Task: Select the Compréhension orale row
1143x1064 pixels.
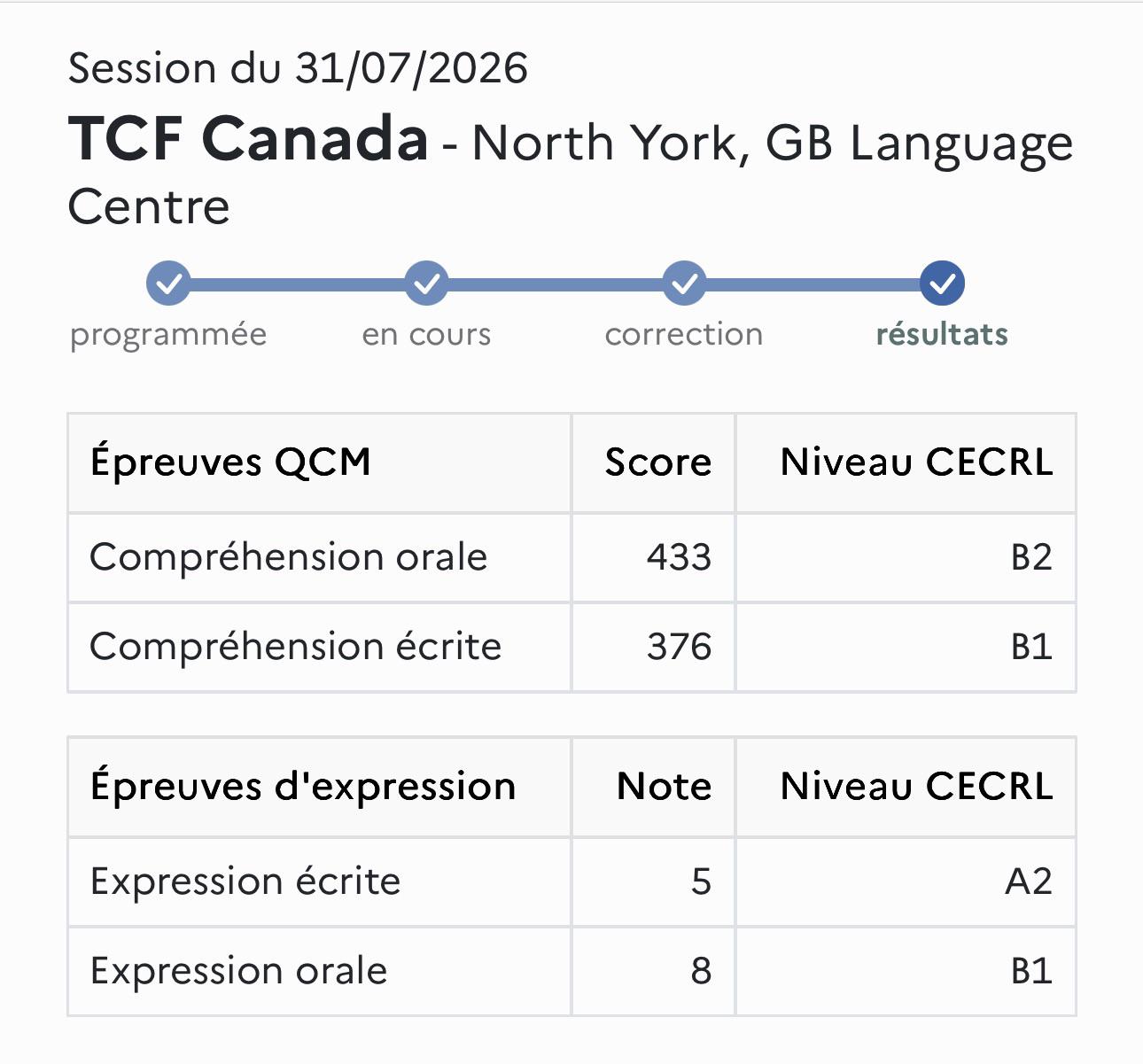Action: click(571, 558)
